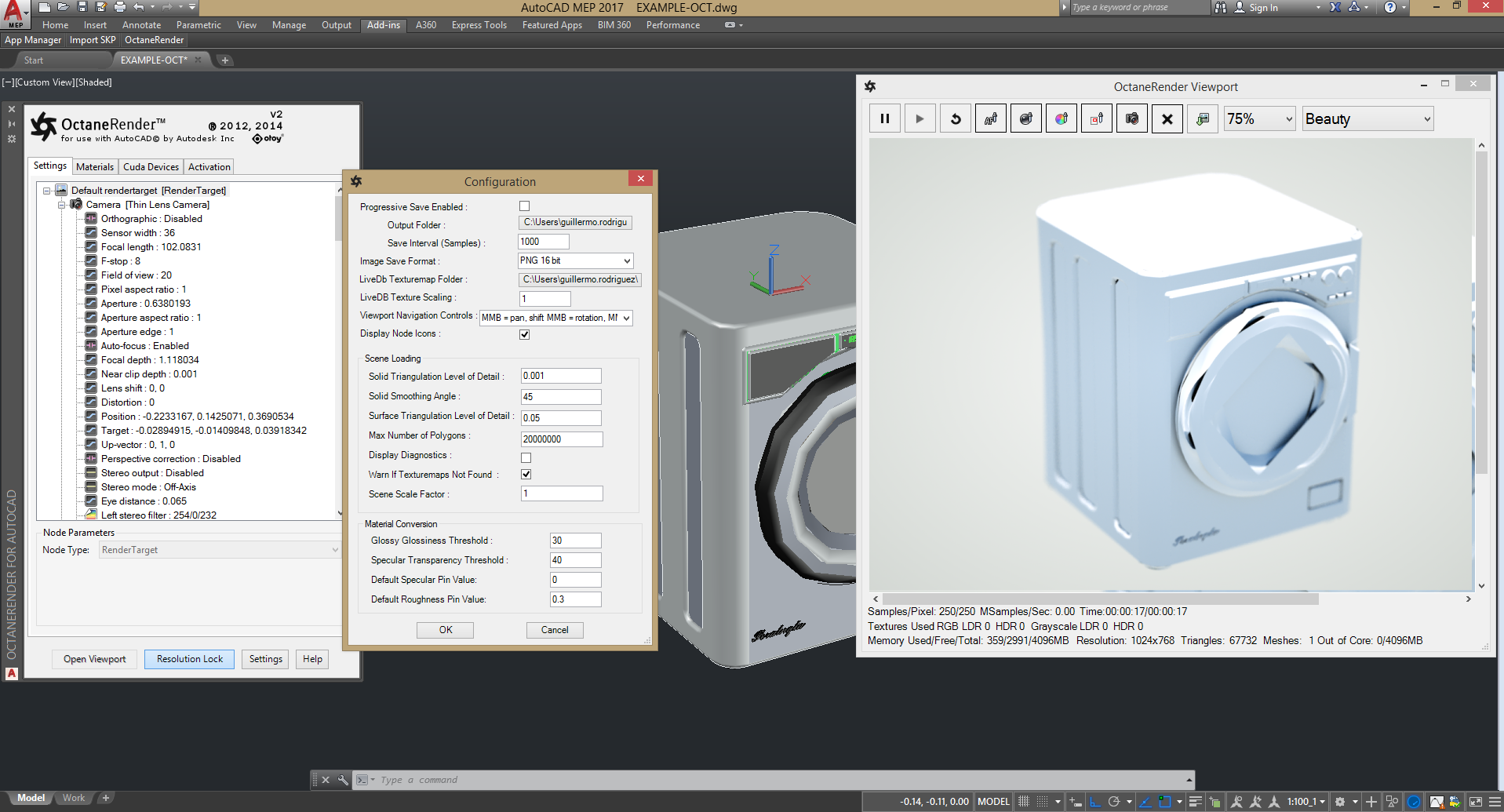Collapse the Default rendertarget tree node
This screenshot has width=1504, height=812.
coord(47,191)
